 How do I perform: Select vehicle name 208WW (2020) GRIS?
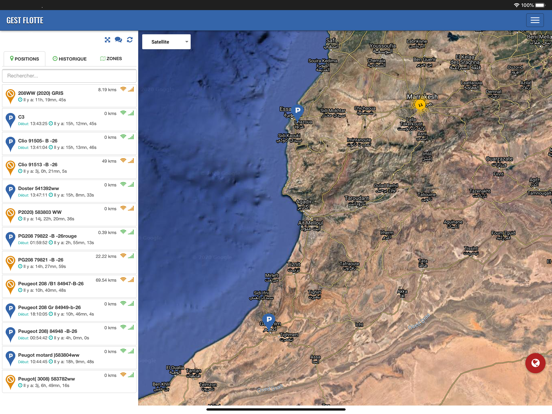click(x=40, y=93)
